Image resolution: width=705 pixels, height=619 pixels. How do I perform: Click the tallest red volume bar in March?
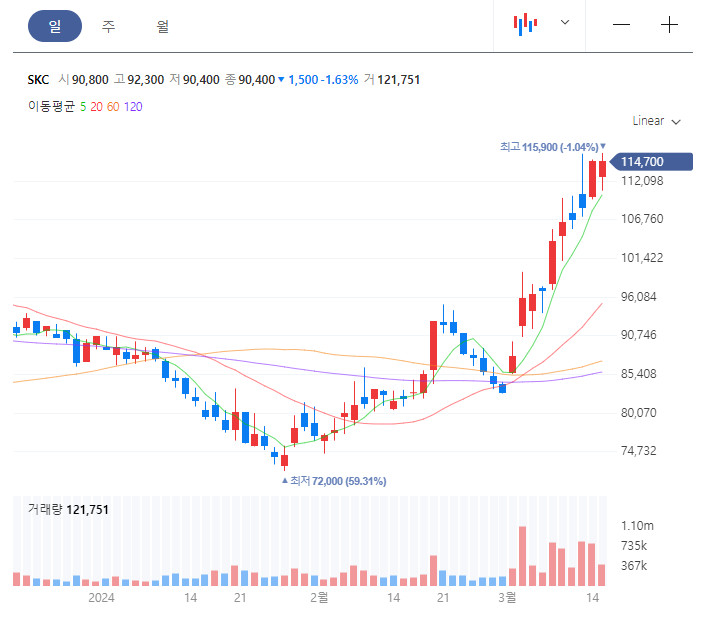pos(522,556)
